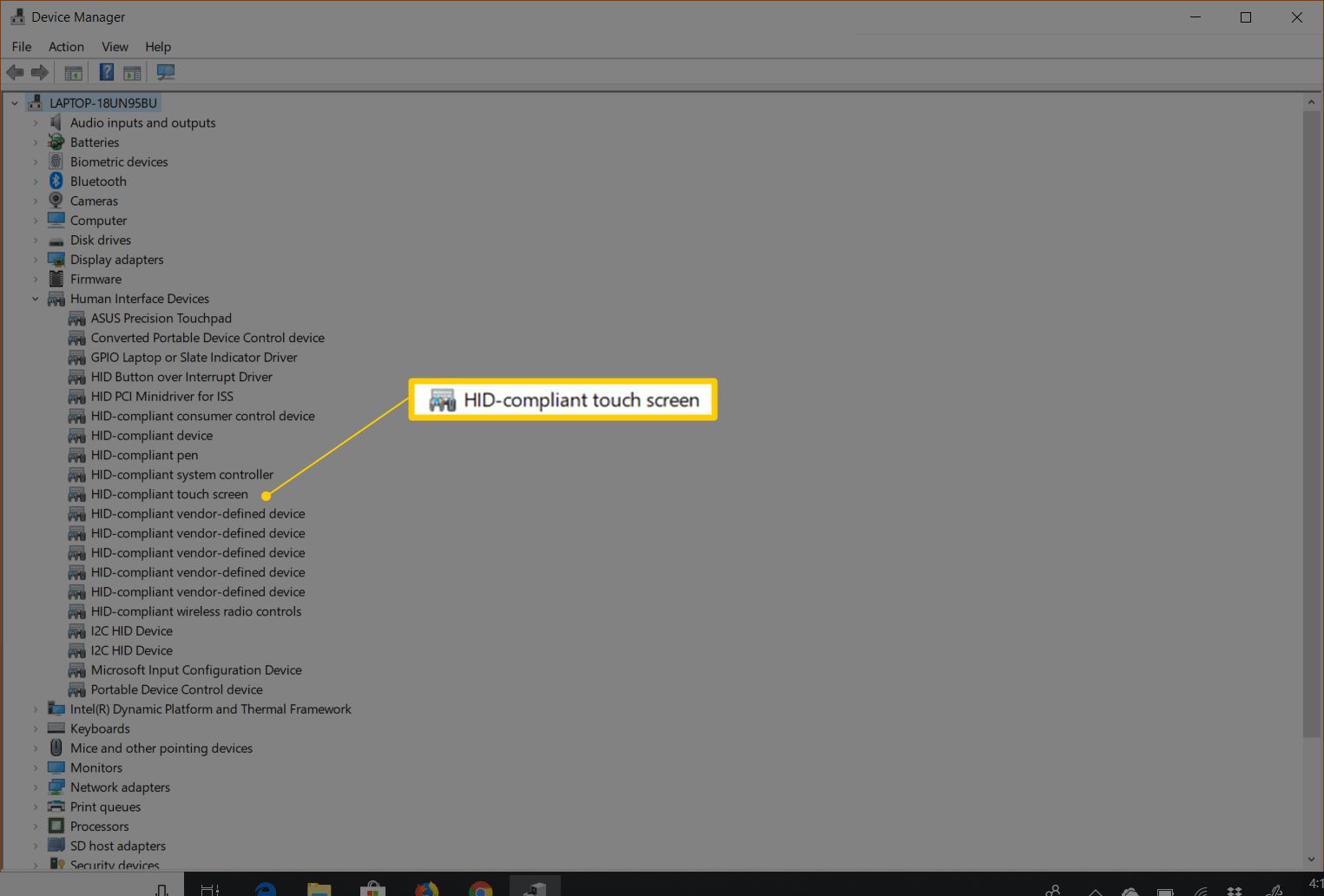
Task: Select GPIO Laptop or Slate Indicator Driver
Action: pos(194,357)
